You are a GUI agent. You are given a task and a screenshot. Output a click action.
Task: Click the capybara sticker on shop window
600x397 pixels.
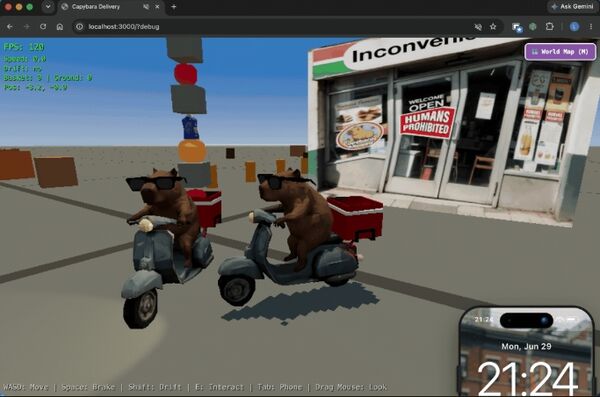pyautogui.click(x=360, y=136)
